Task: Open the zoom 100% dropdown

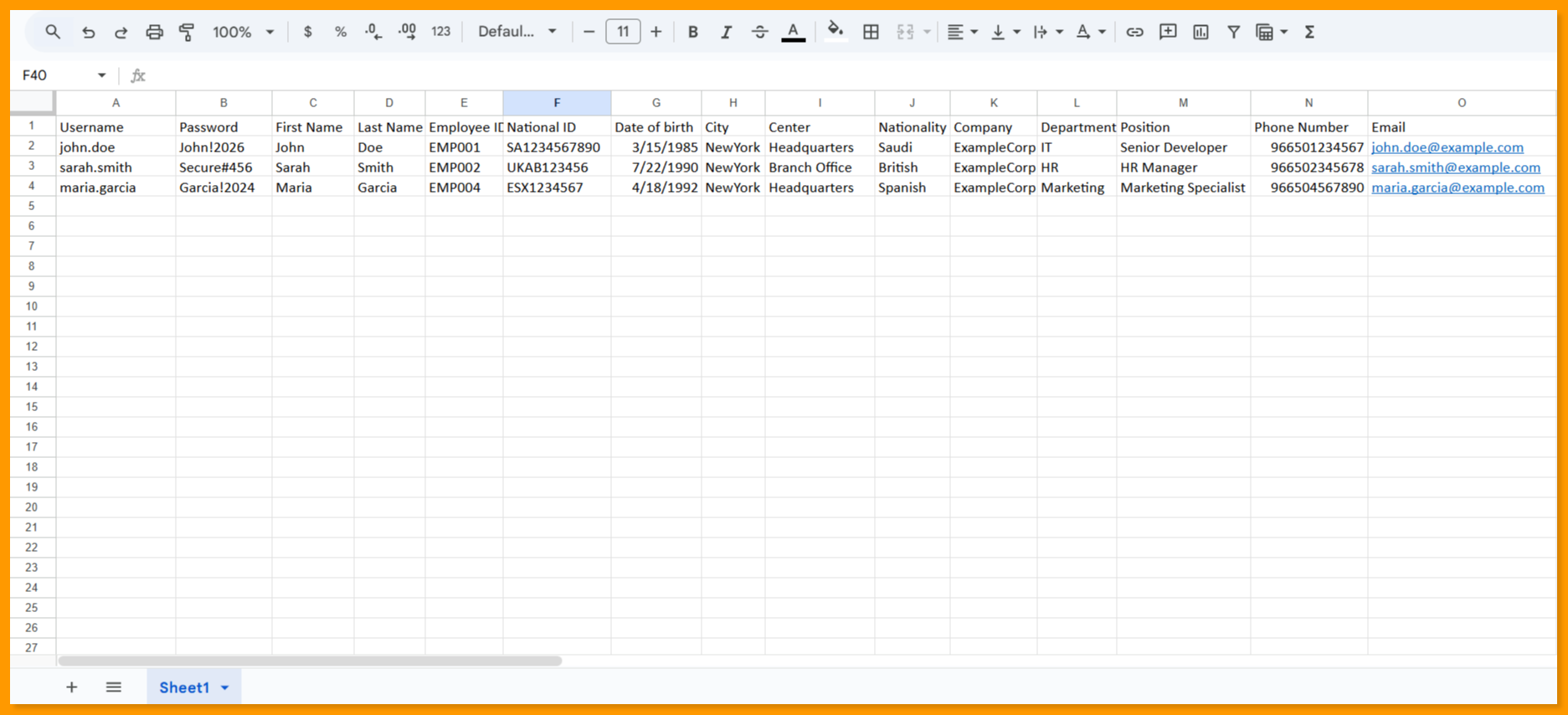Action: coord(243,32)
